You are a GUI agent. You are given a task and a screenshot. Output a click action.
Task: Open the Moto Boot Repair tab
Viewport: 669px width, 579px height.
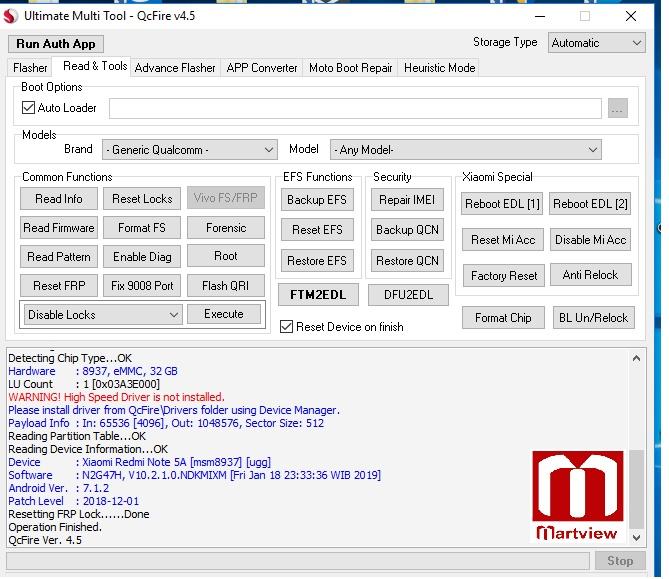pyautogui.click(x=350, y=68)
